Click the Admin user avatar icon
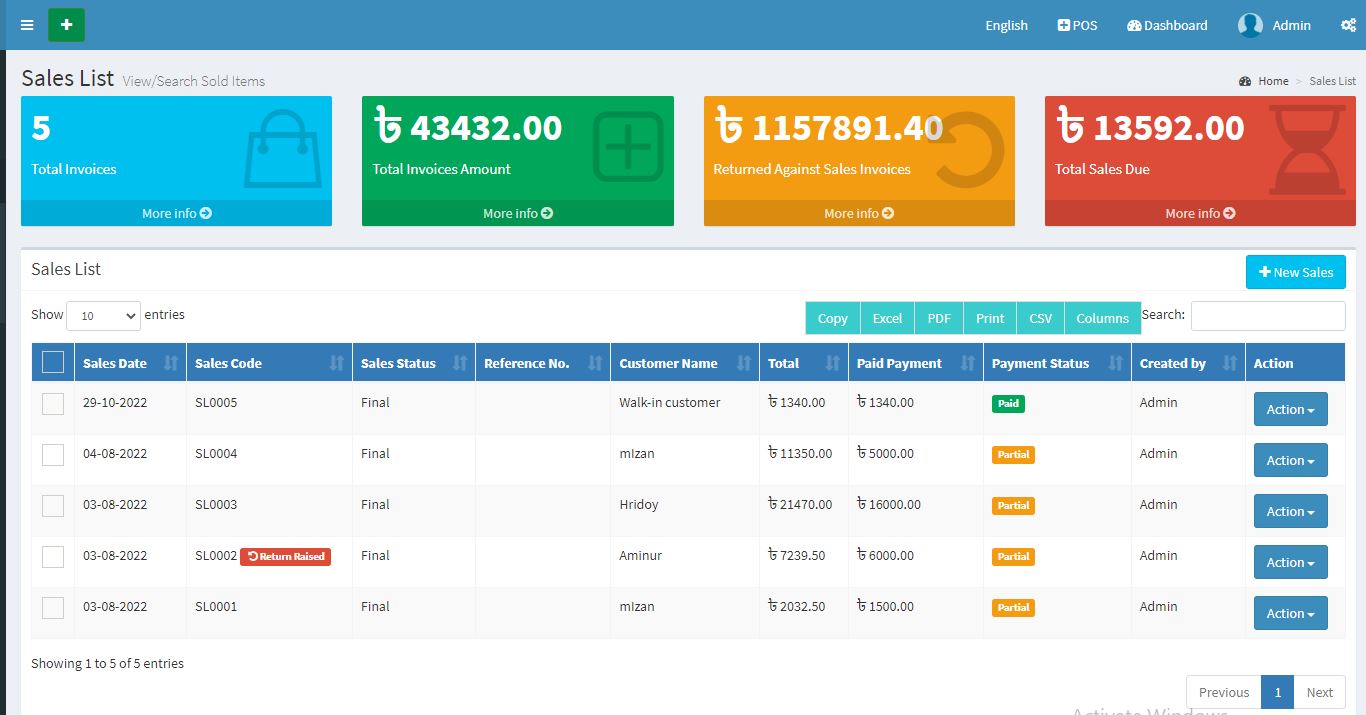 click(x=1250, y=25)
